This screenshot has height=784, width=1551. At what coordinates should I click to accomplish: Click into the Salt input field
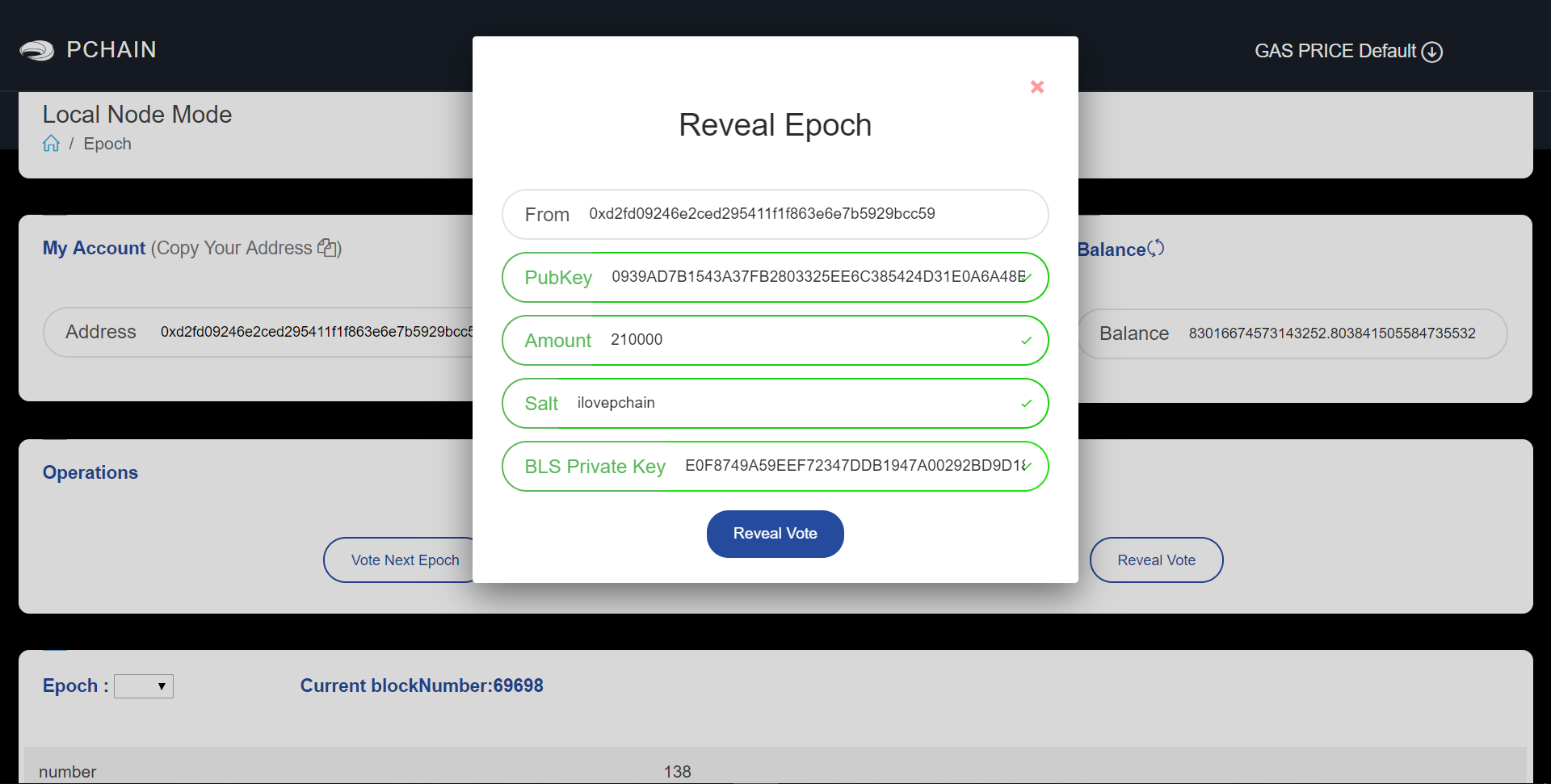775,404
